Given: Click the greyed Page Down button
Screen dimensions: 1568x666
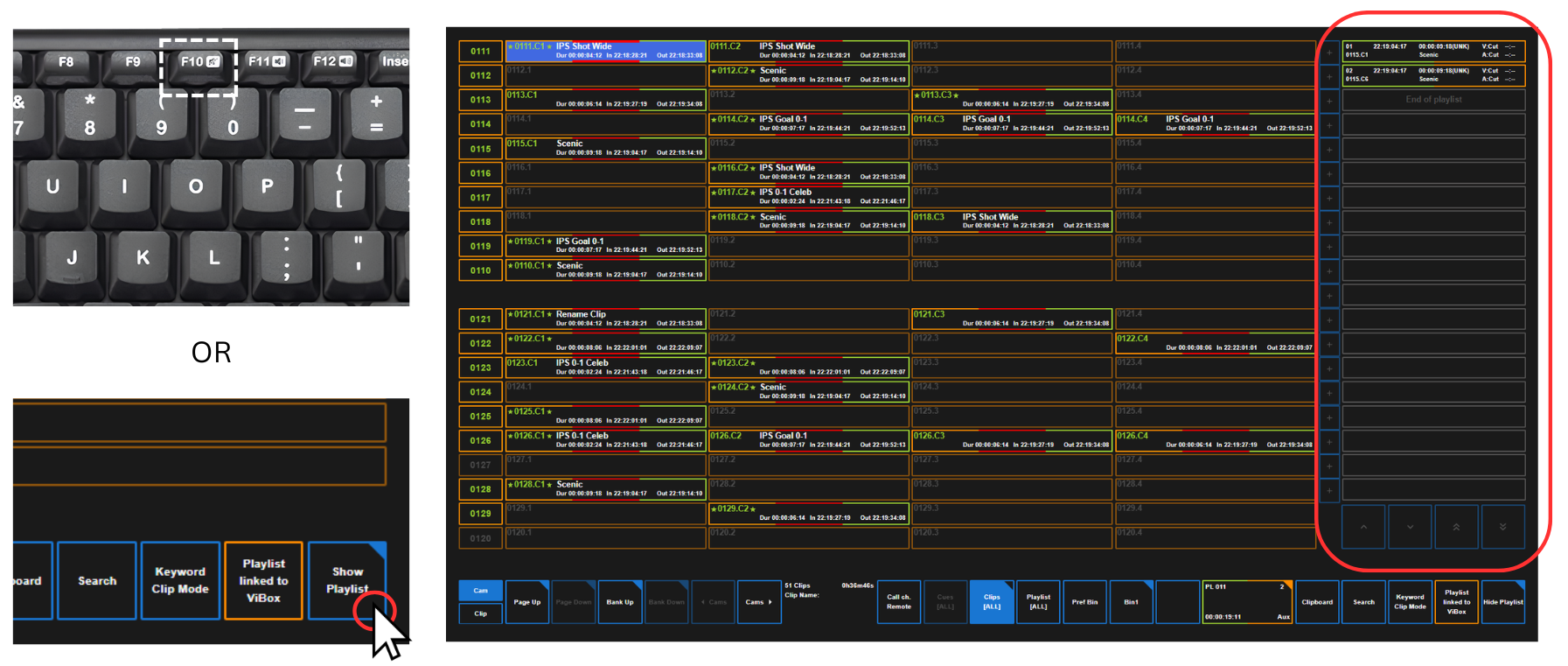Looking at the screenshot, I should pos(574,602).
